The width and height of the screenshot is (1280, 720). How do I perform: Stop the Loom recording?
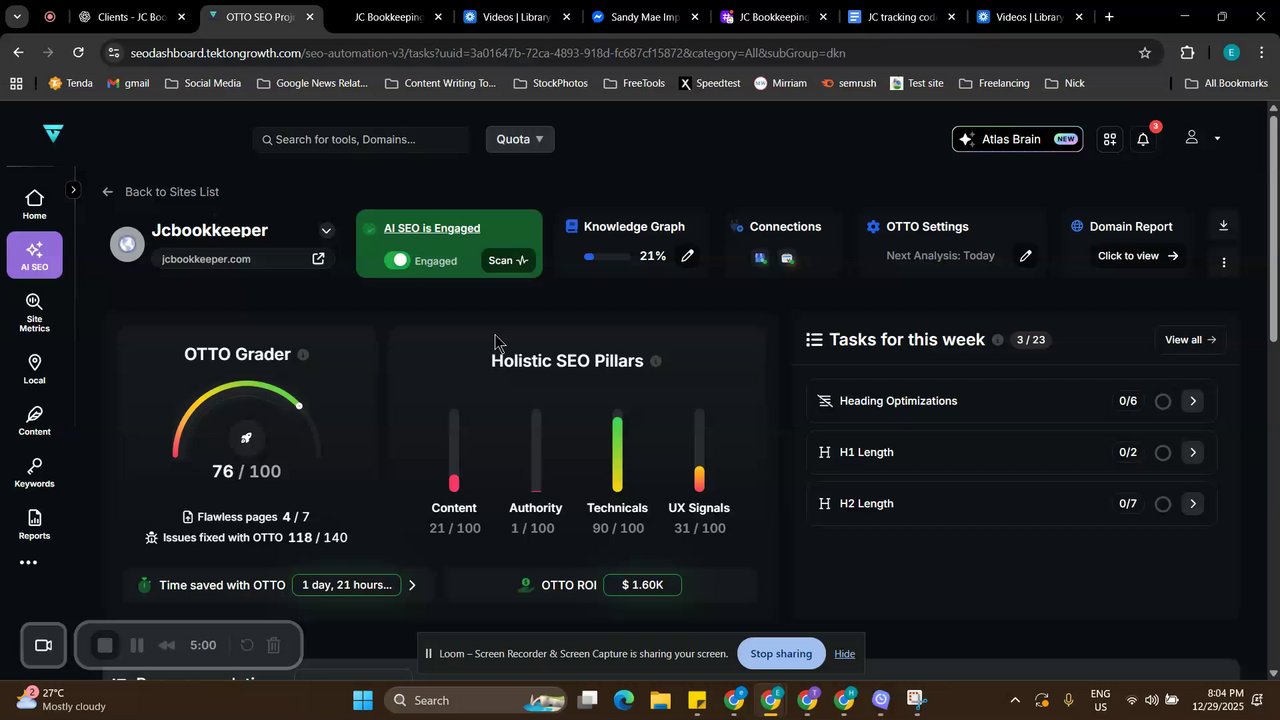tap(105, 645)
